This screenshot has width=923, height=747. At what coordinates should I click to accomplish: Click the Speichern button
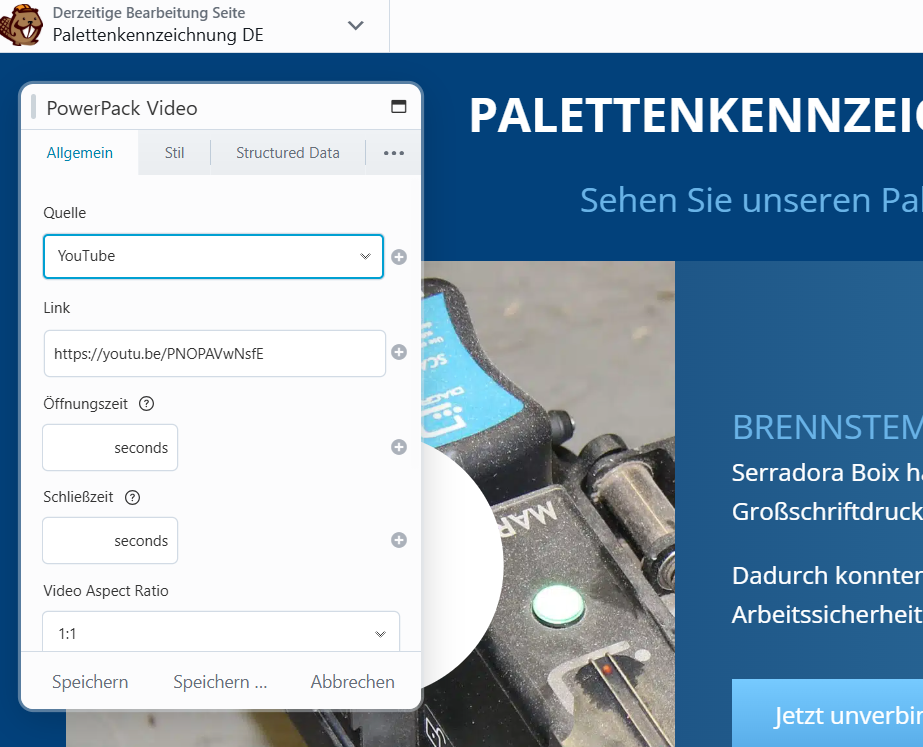(x=90, y=682)
